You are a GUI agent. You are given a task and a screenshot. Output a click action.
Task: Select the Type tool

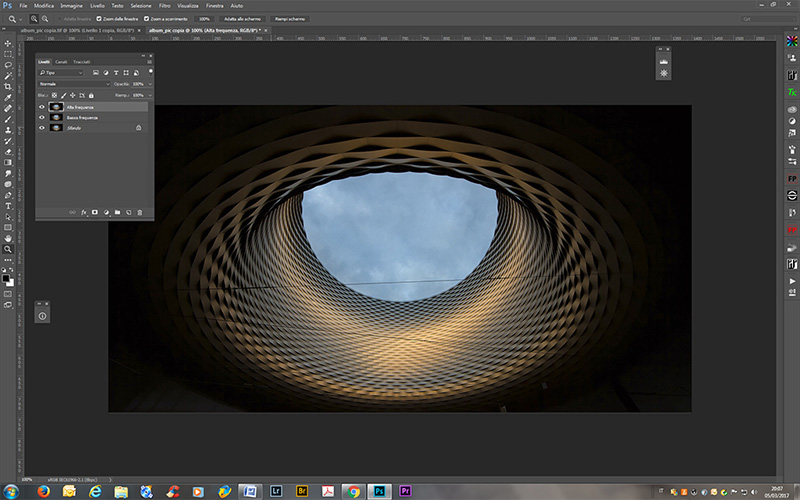coord(8,205)
